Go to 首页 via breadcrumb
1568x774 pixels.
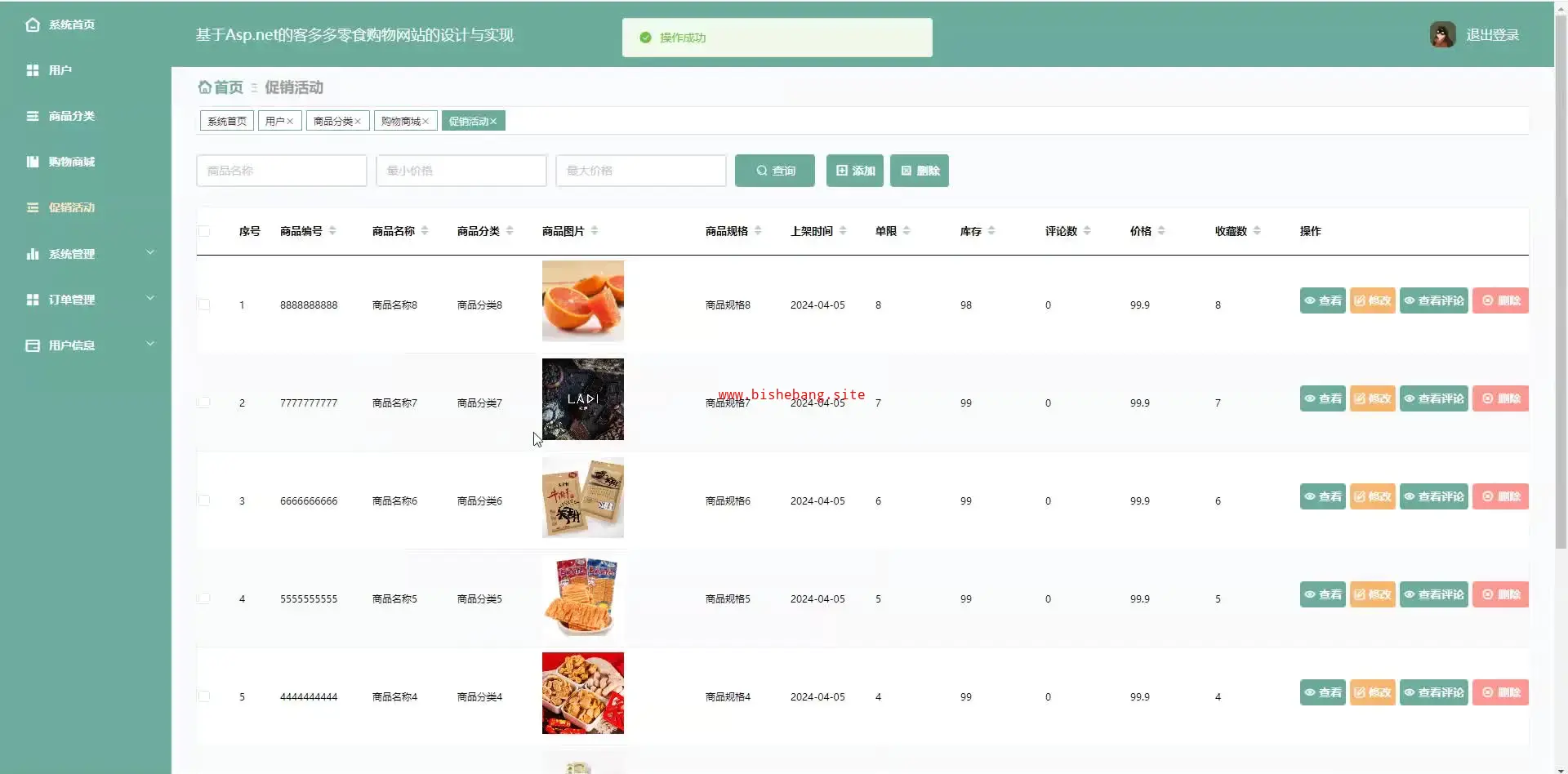[x=221, y=87]
